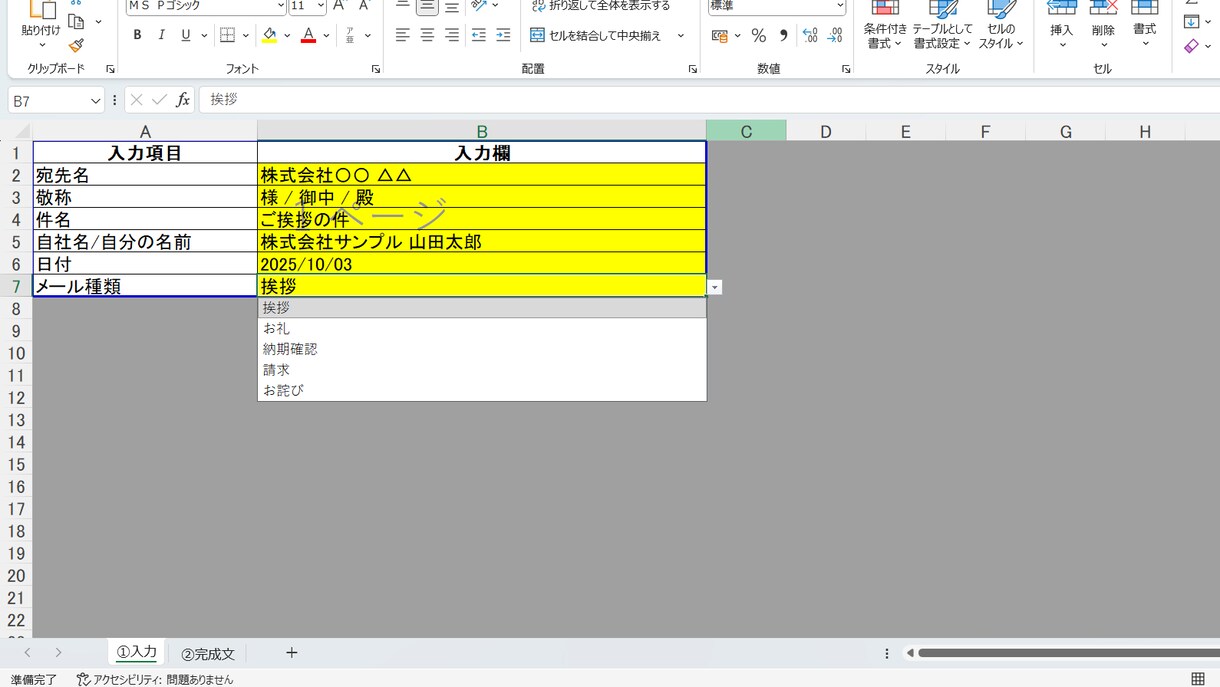Select cell with 株式会社サンプル 山田太郎
This screenshot has height=687, width=1220.
tap(482, 242)
